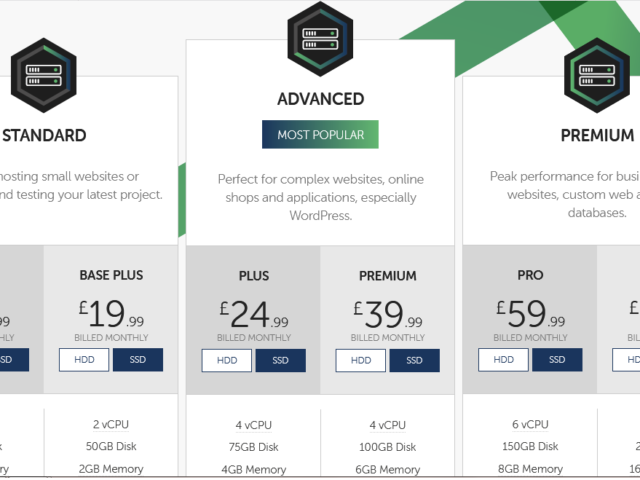This screenshot has width=640, height=480.
Task: Click the £39.99 Premium price
Action: point(388,314)
